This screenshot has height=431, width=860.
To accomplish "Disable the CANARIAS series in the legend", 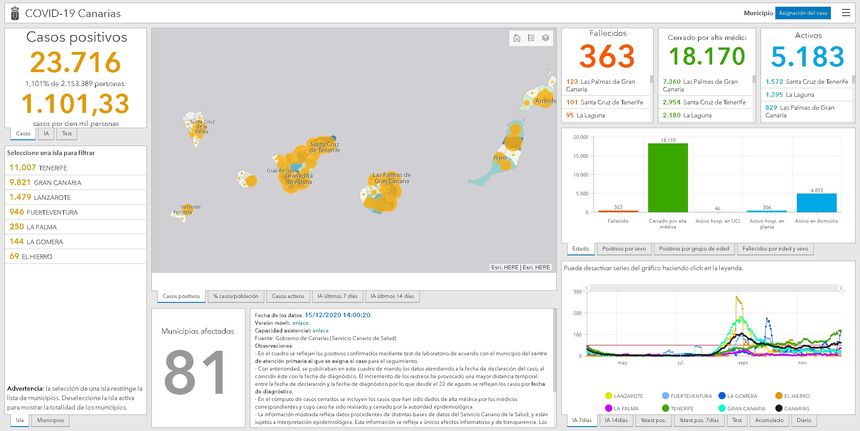I will point(777,408).
